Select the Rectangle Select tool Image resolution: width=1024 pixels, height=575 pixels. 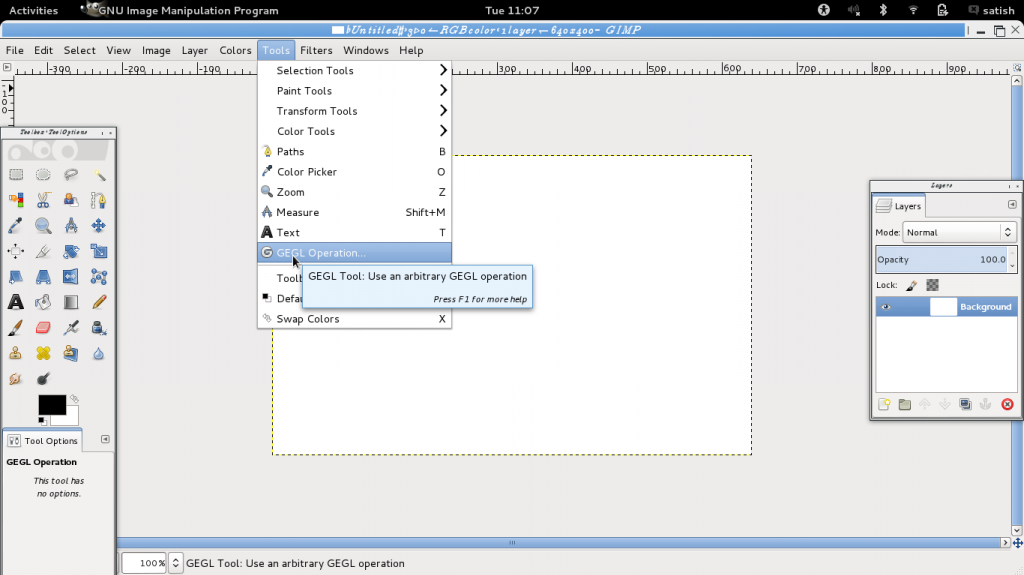click(x=16, y=175)
